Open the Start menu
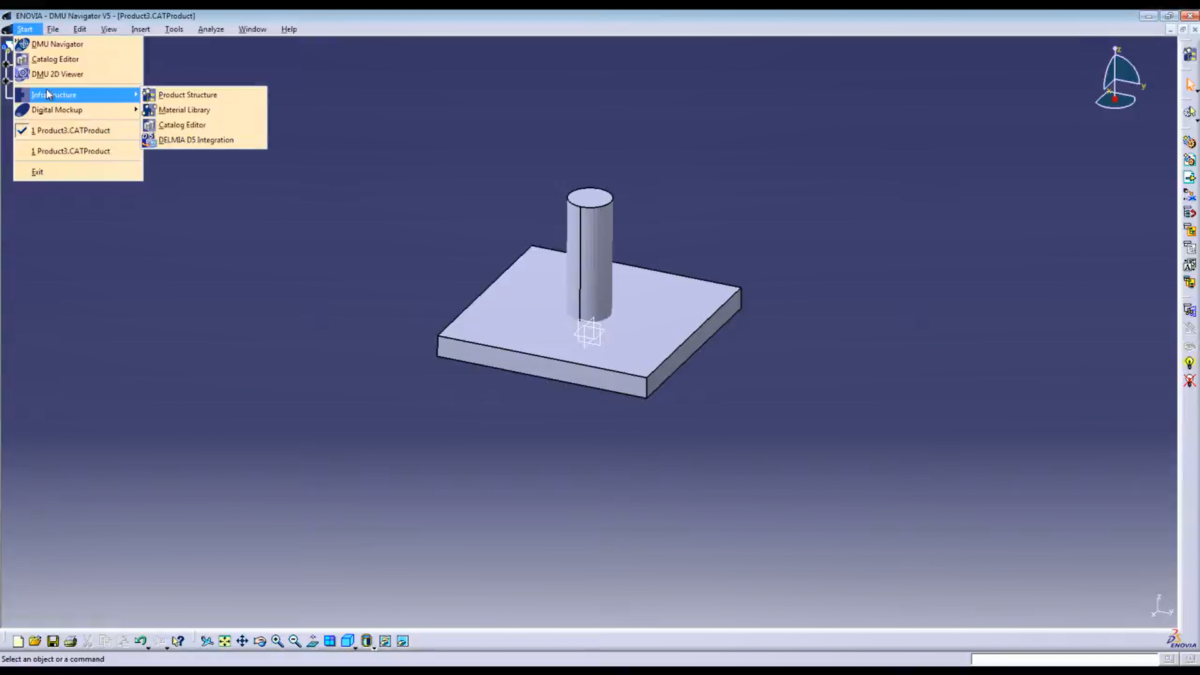The image size is (1200, 675). pyautogui.click(x=24, y=29)
